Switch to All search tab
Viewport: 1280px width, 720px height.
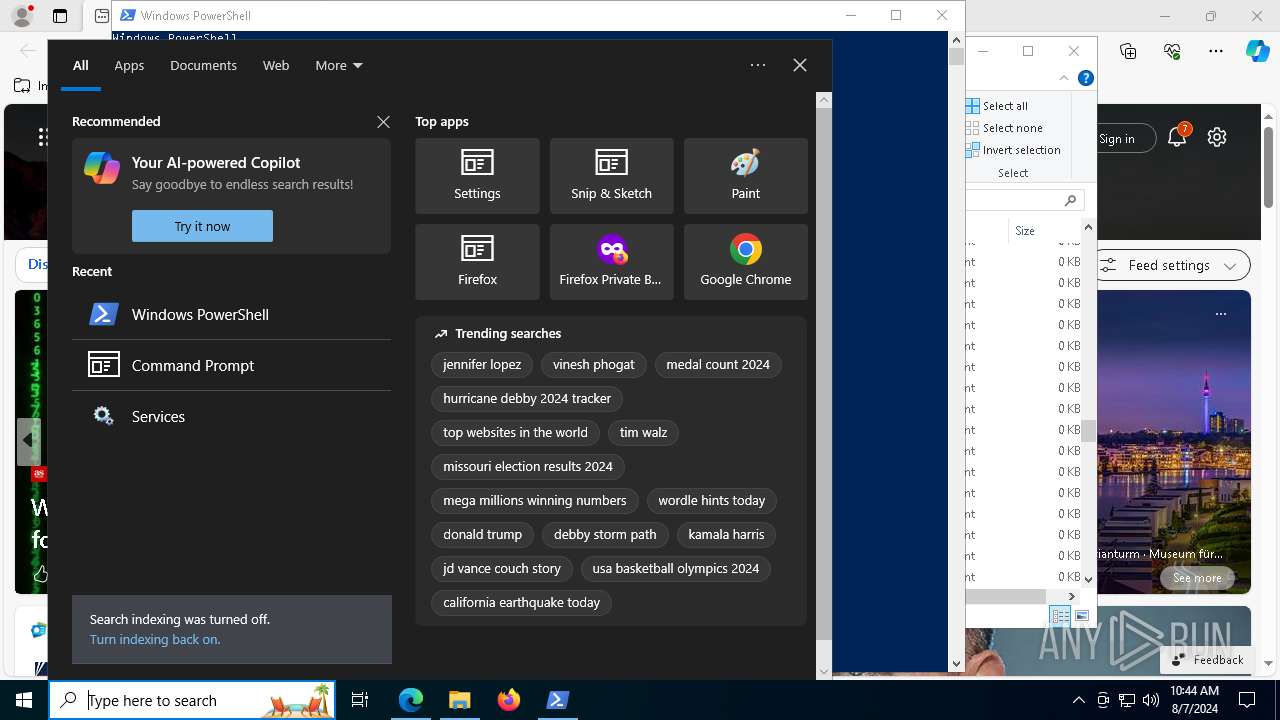pos(81,66)
